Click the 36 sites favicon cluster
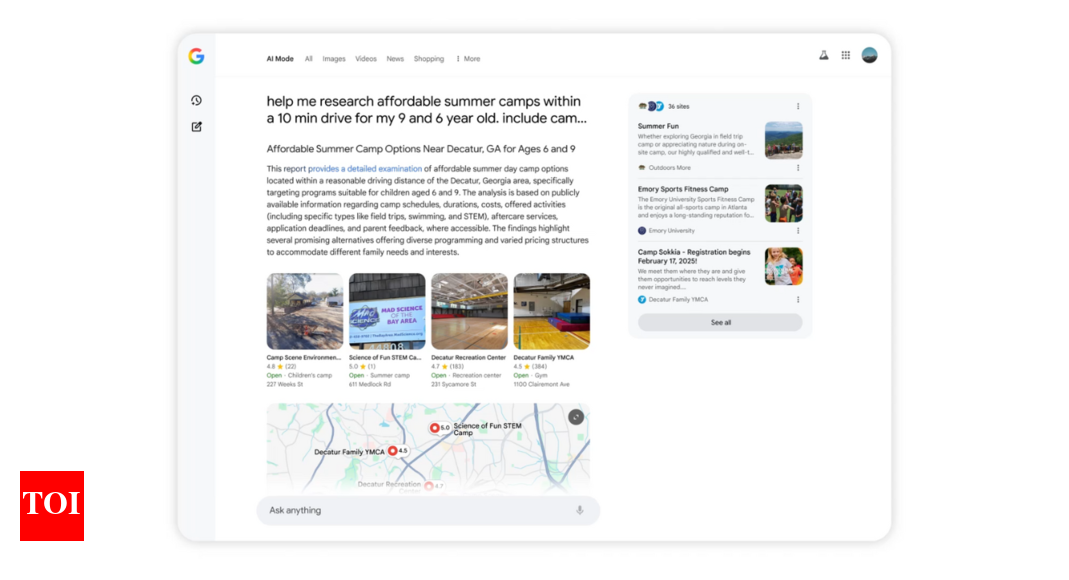 (651, 106)
